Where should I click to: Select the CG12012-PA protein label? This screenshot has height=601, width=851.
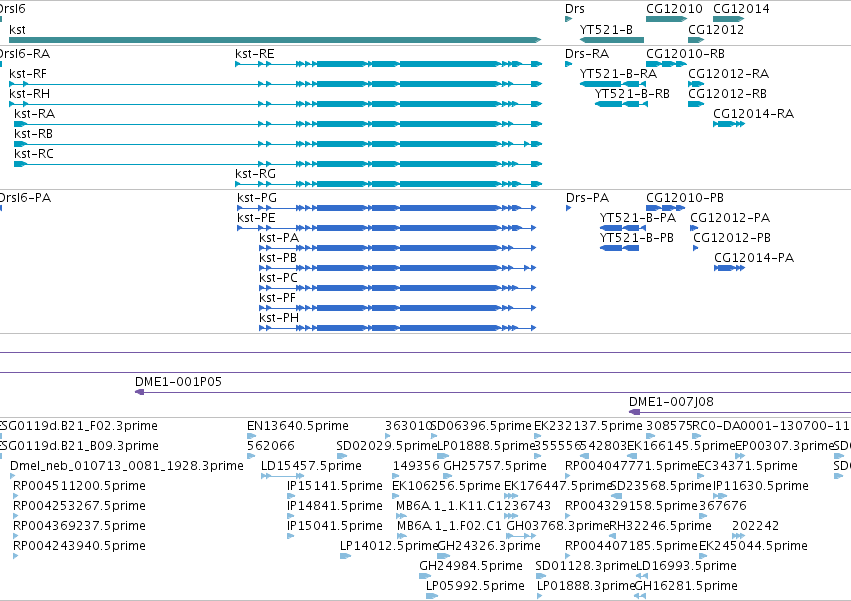(x=730, y=218)
